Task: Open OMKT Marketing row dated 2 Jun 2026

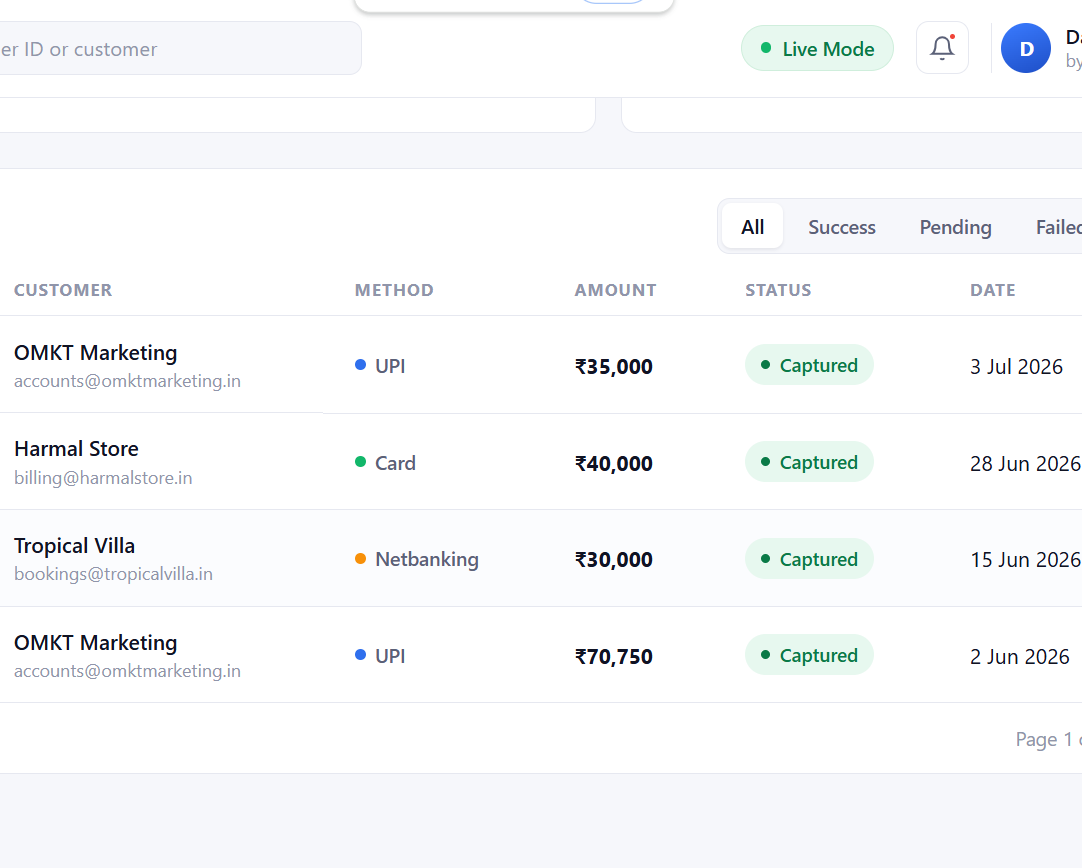Action: tap(541, 655)
